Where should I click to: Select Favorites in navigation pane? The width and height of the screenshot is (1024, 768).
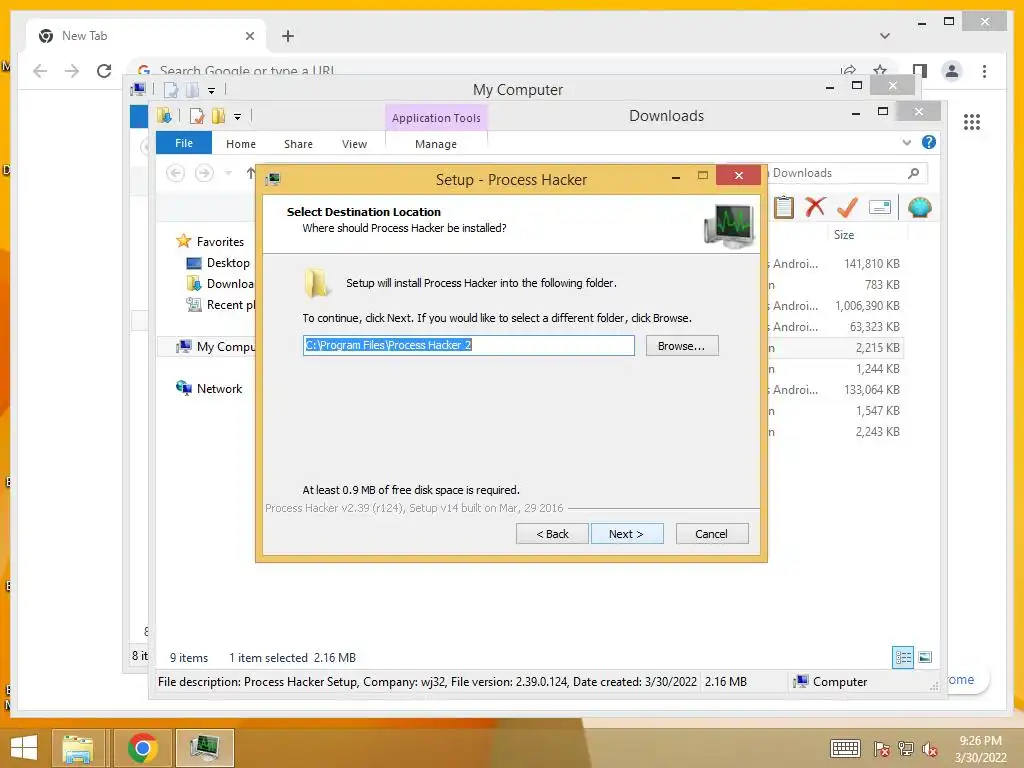pos(219,242)
